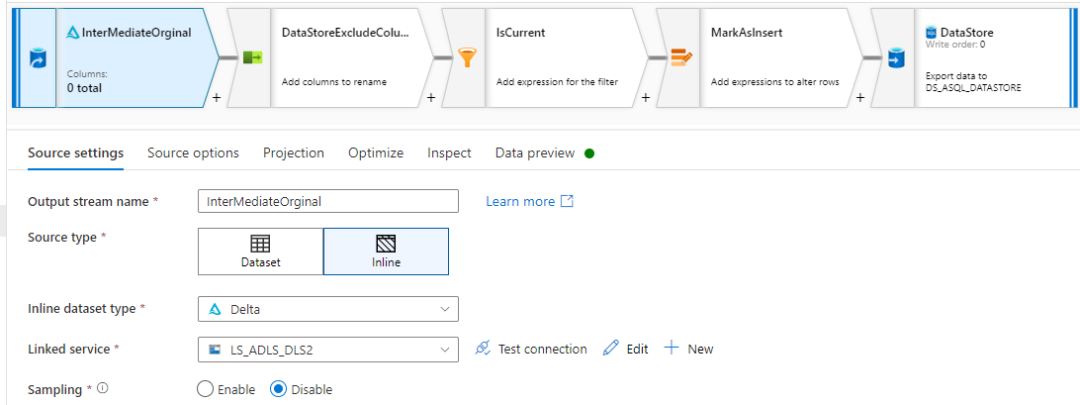Select the green Select transformation icon
Image resolution: width=1080 pixels, height=405 pixels.
(x=252, y=59)
